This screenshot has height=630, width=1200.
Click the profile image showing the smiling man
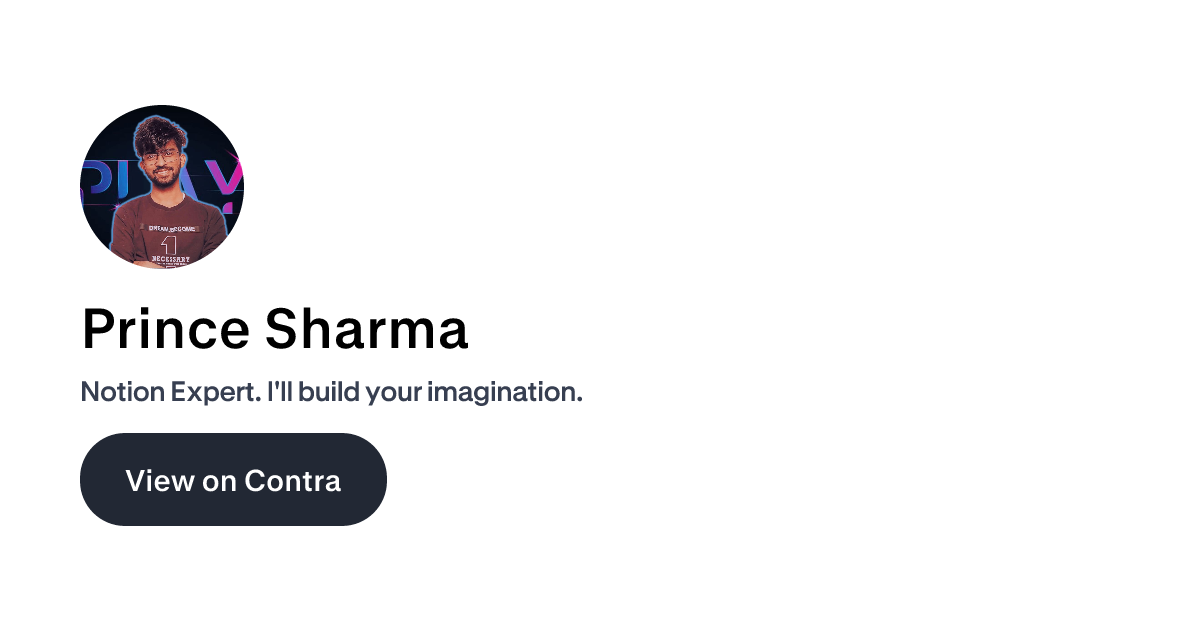pyautogui.click(x=162, y=185)
